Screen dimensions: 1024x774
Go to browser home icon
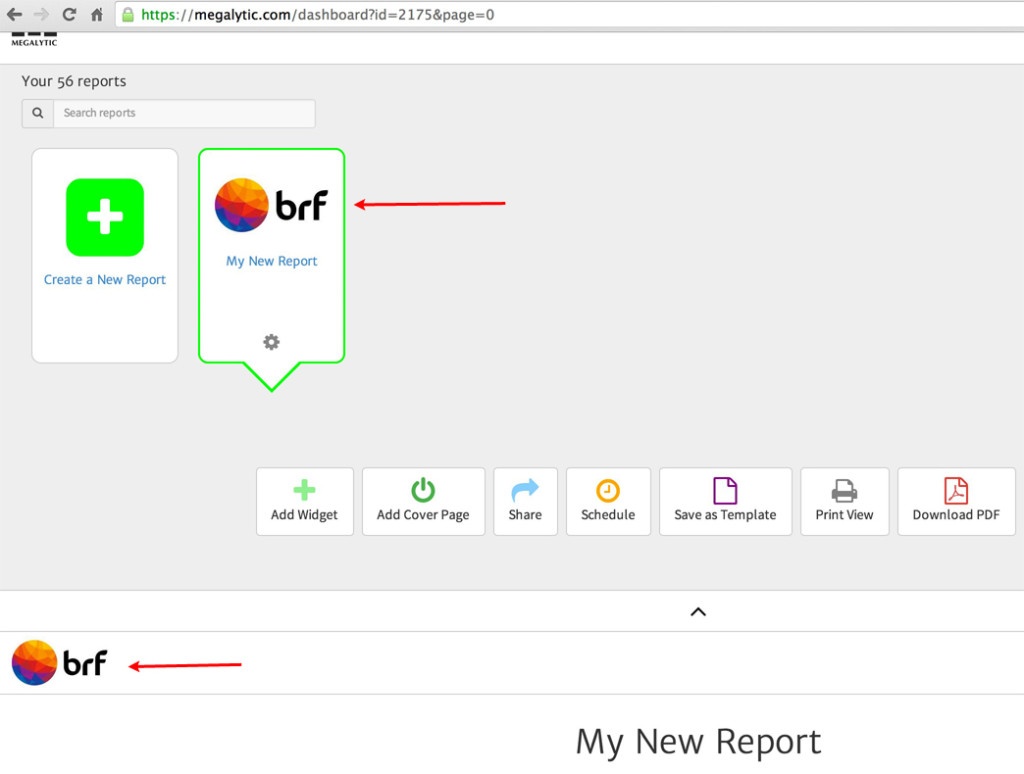(97, 15)
